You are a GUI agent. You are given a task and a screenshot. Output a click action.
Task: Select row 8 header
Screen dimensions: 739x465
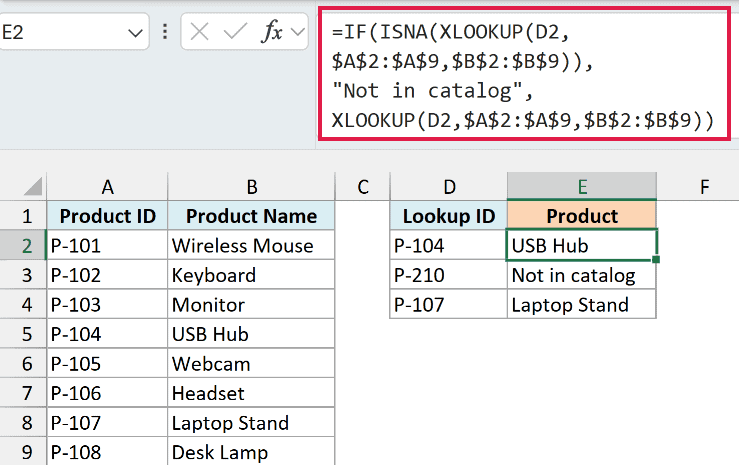click(23, 423)
